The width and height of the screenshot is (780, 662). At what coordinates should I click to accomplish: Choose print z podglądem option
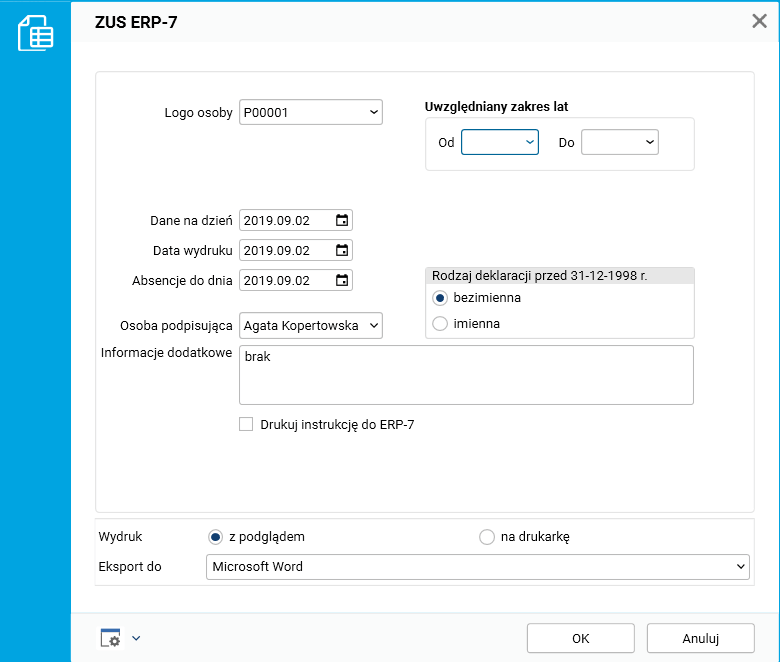tap(215, 537)
